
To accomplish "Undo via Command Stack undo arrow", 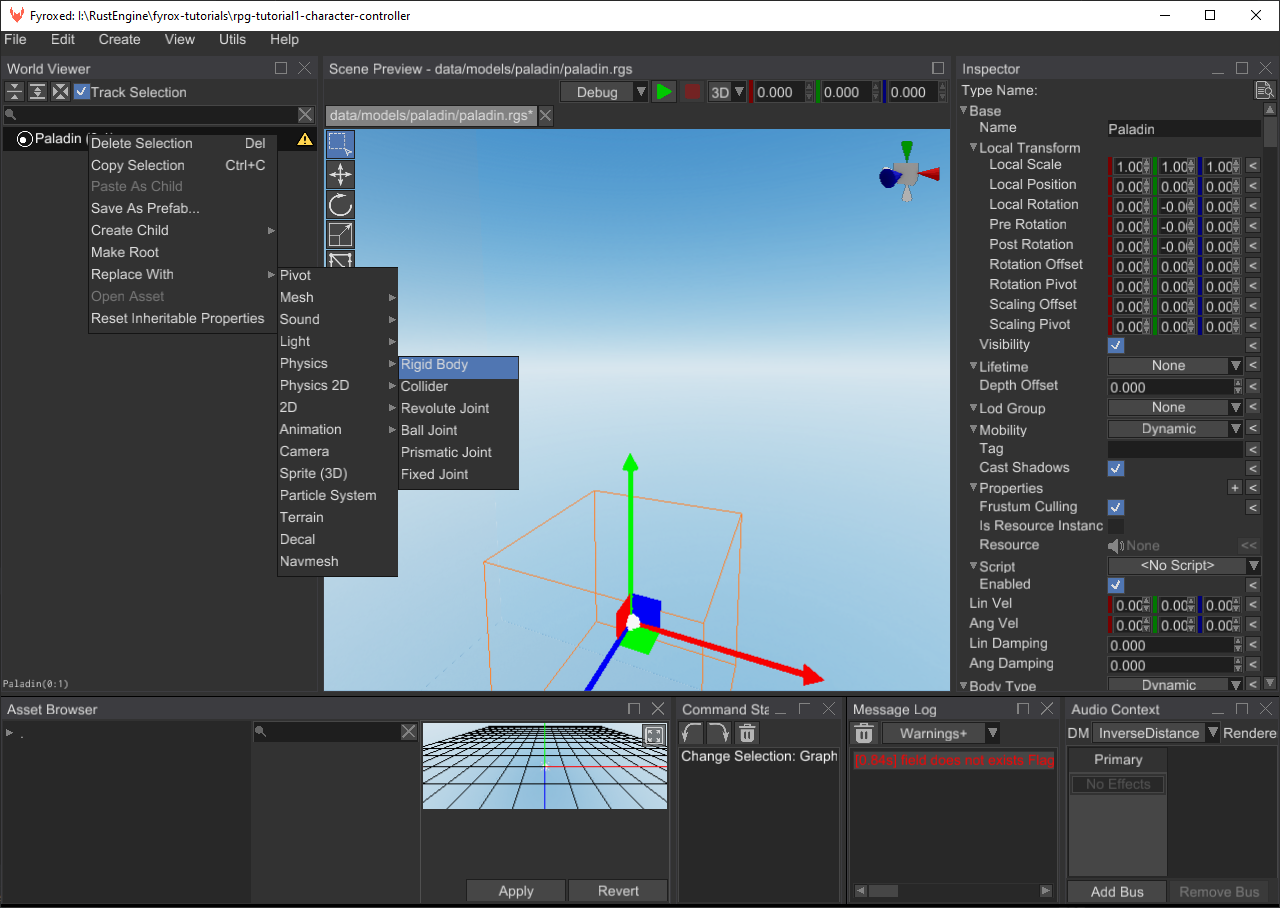I will tap(692, 733).
